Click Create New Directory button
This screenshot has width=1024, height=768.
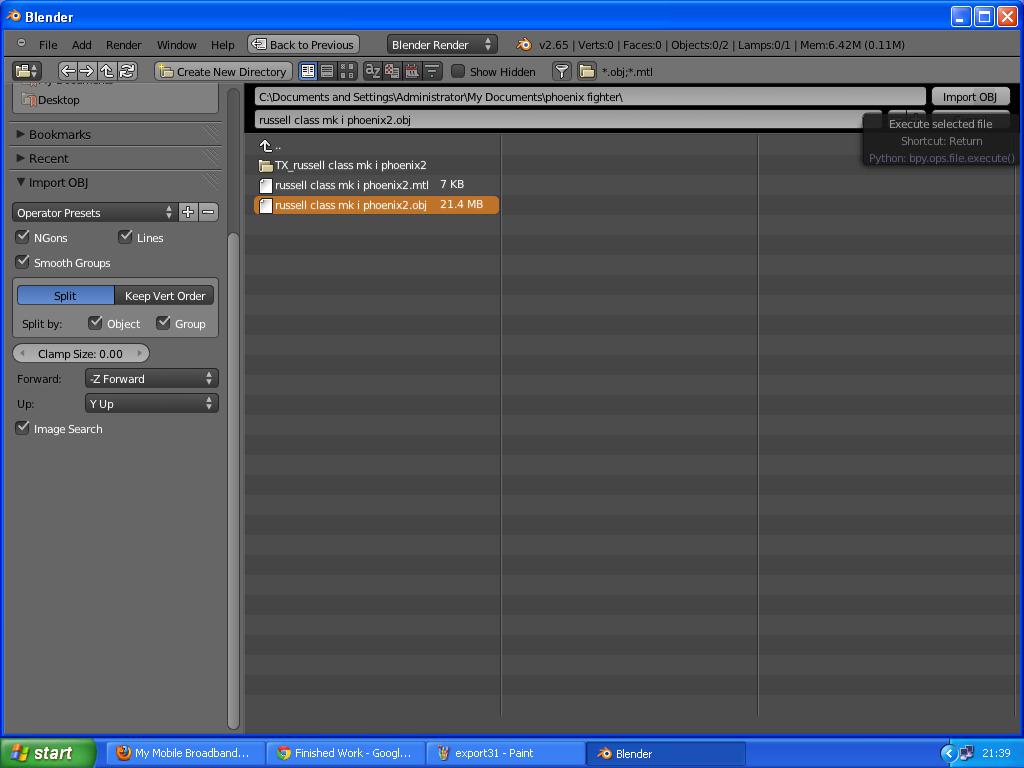(223, 71)
